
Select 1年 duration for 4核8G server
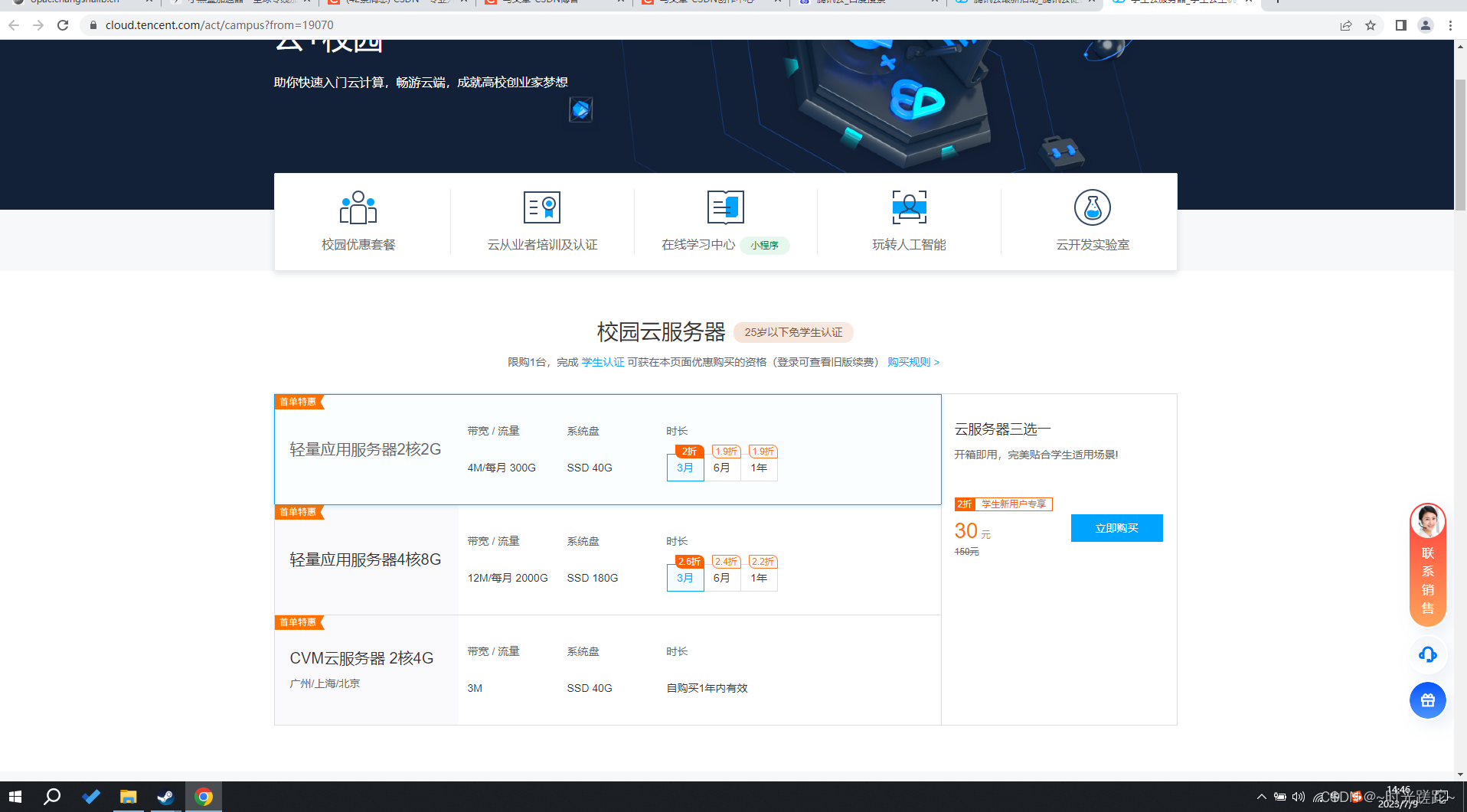tap(759, 578)
